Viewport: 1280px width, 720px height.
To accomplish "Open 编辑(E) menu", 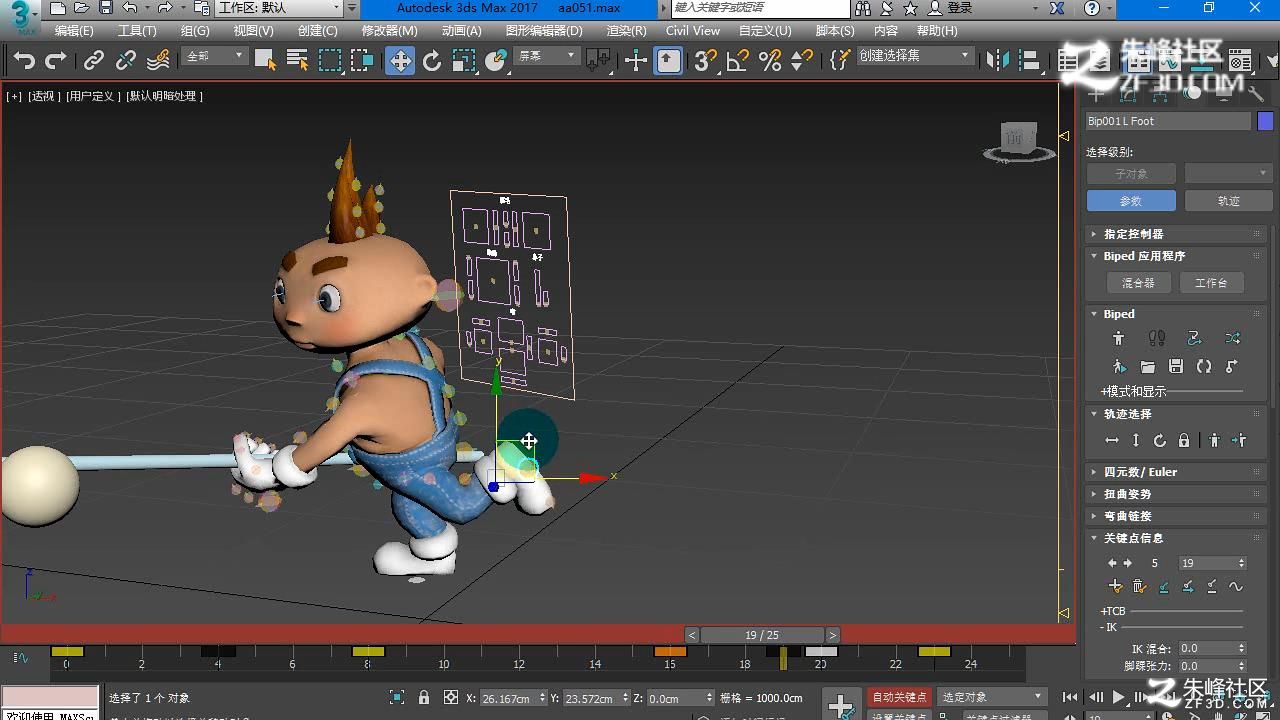I will tap(74, 31).
